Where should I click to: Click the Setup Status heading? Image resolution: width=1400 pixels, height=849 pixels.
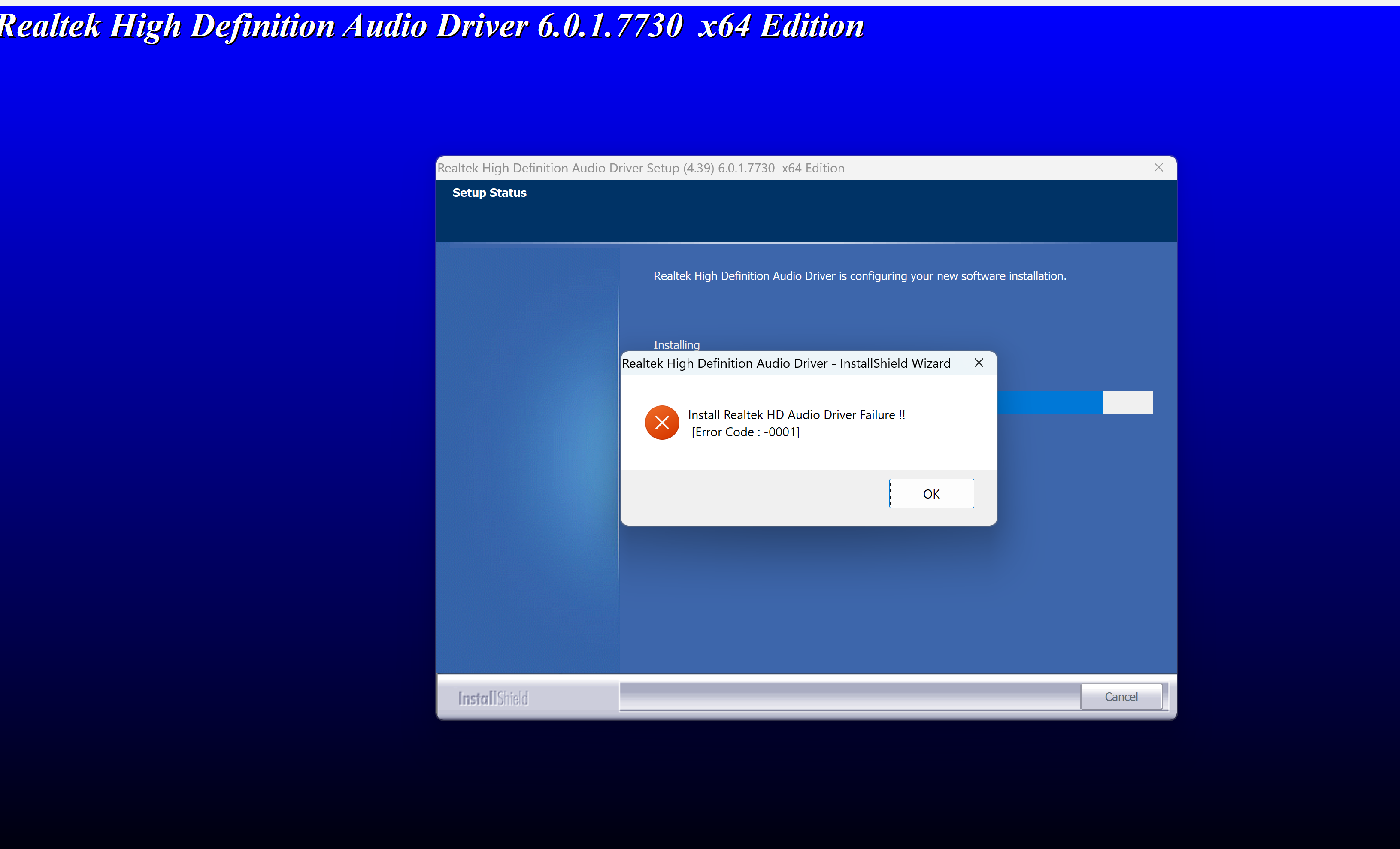[489, 193]
